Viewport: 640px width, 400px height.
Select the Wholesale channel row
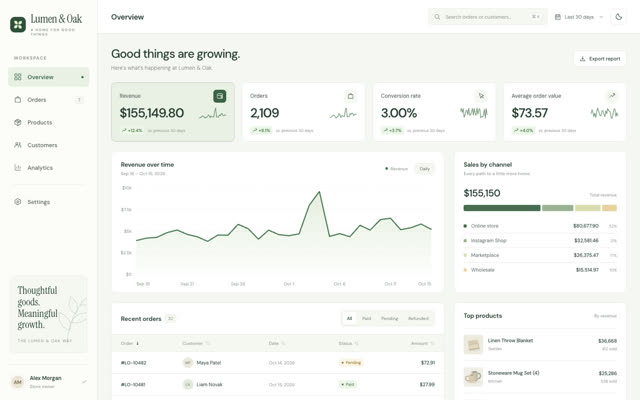(x=540, y=270)
